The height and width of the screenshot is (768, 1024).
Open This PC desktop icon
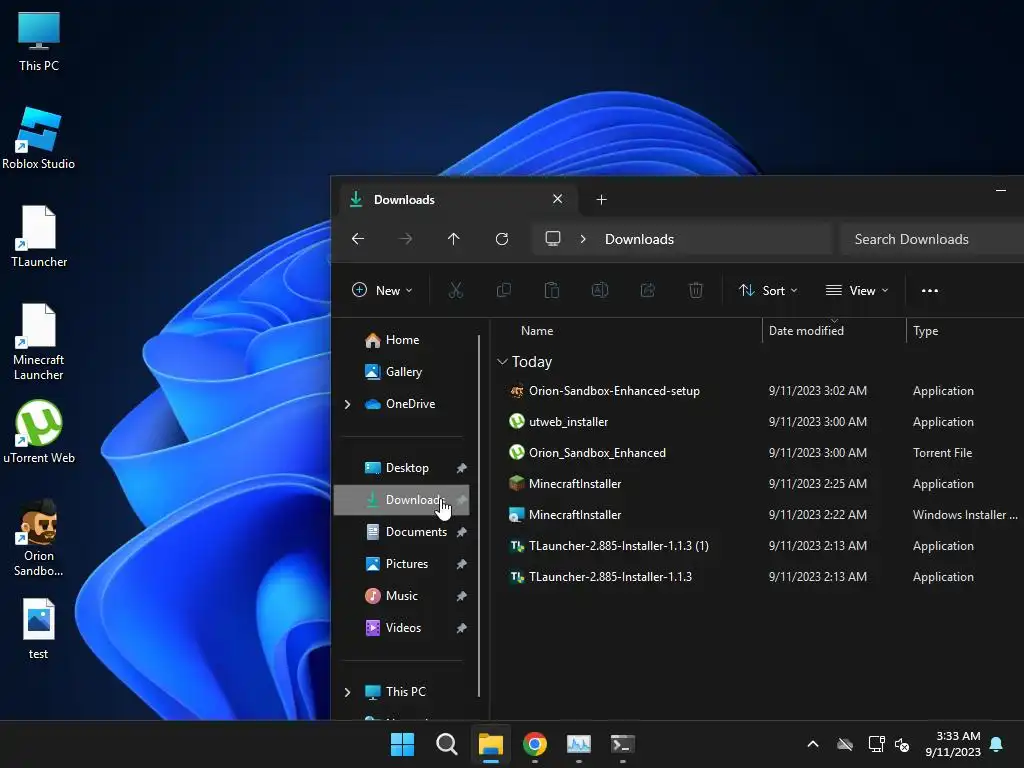coord(39,41)
